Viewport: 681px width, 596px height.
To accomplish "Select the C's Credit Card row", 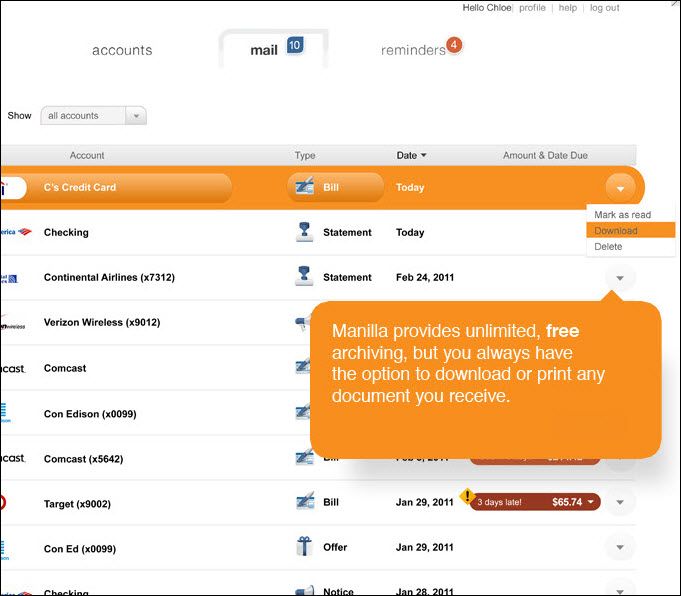I will (322, 187).
